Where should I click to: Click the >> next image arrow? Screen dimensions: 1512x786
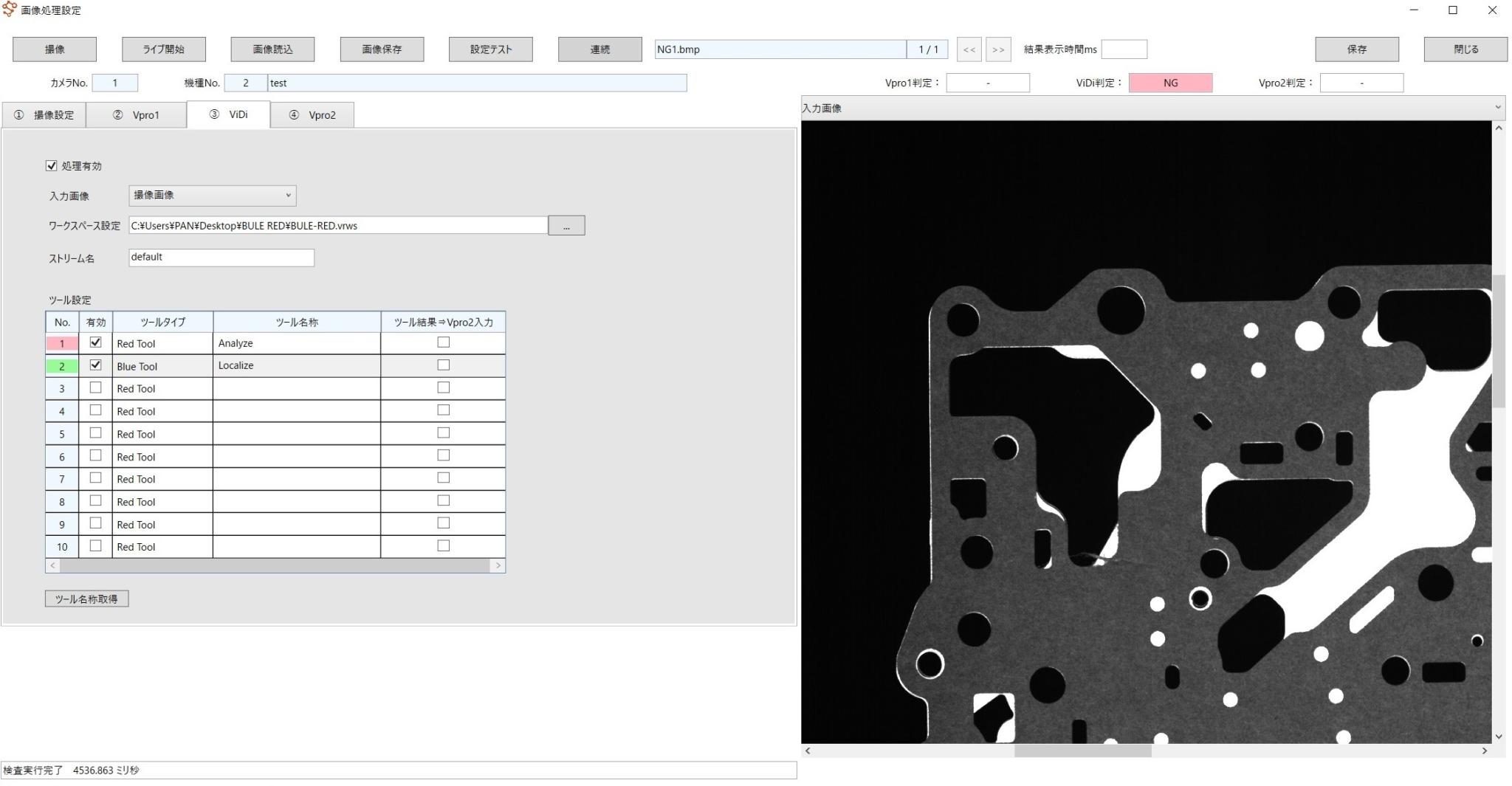tap(998, 49)
